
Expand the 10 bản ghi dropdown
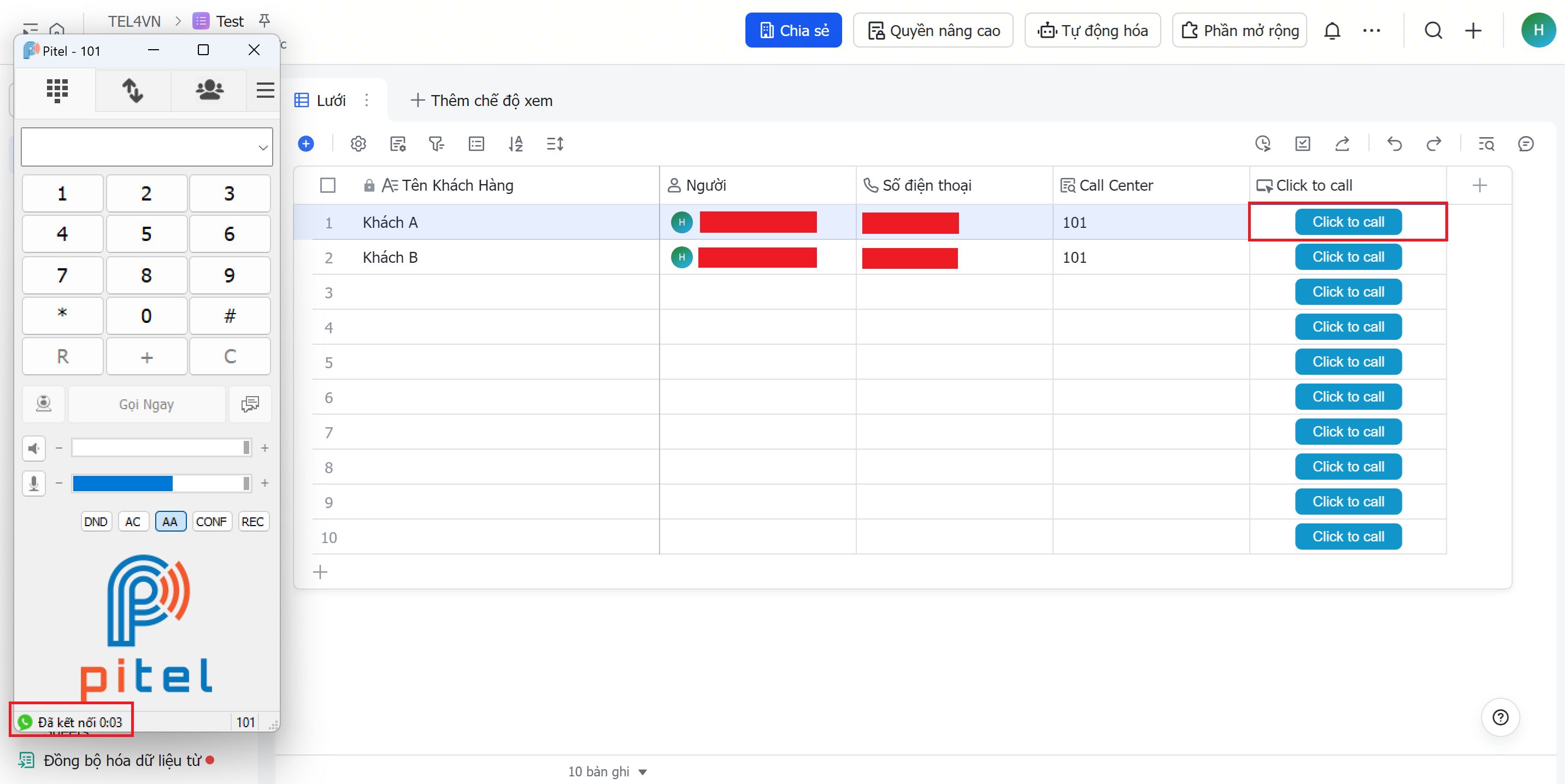pyautogui.click(x=643, y=772)
